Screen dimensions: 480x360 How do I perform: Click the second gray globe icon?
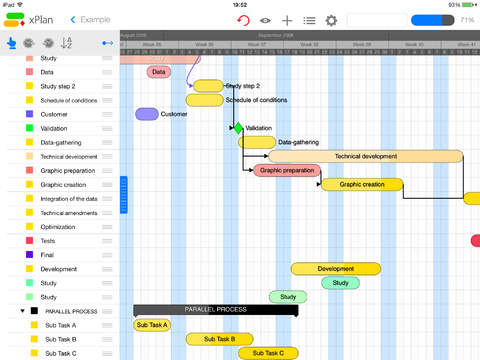pos(48,43)
